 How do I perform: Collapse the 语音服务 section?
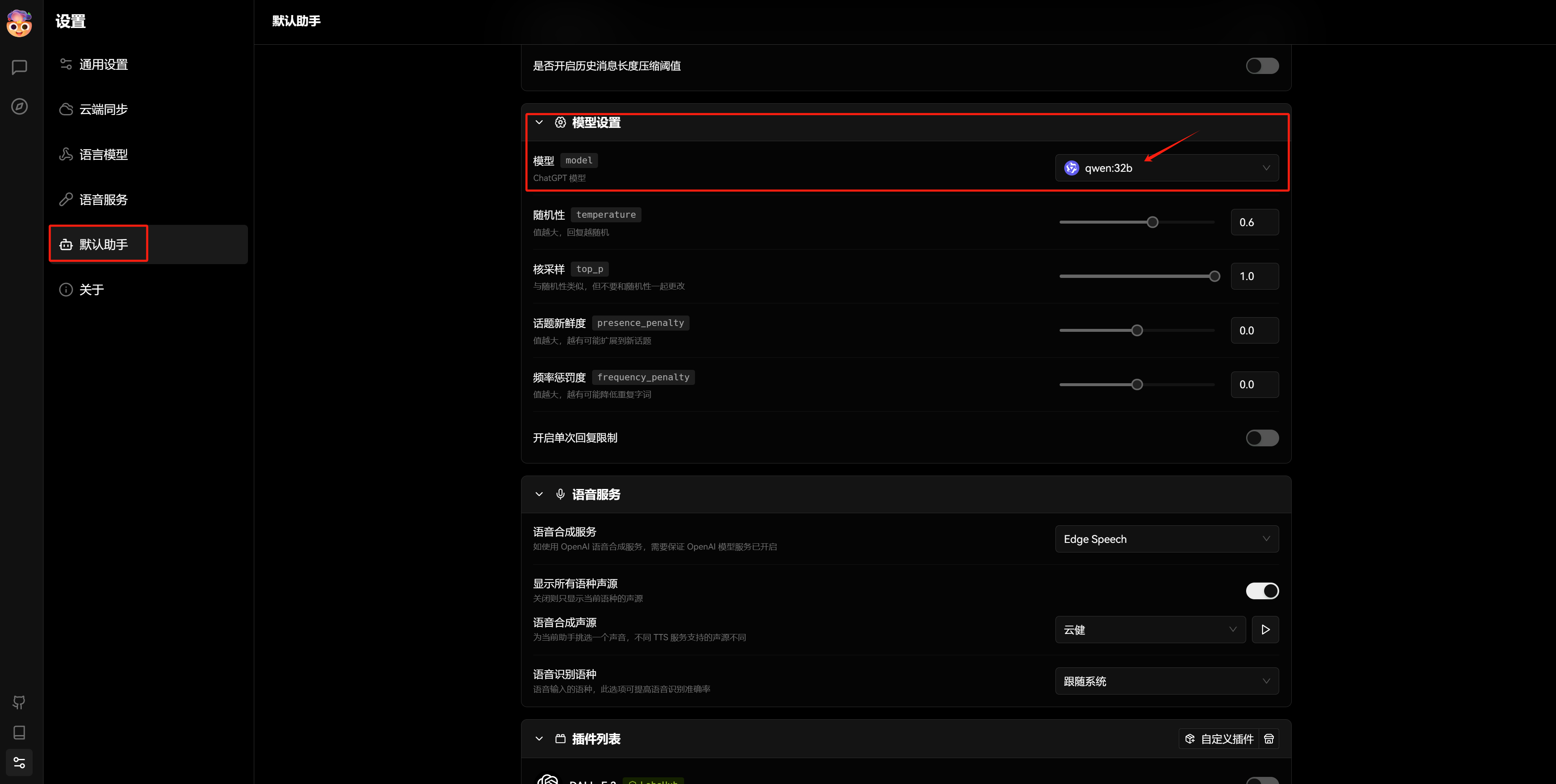coord(539,494)
